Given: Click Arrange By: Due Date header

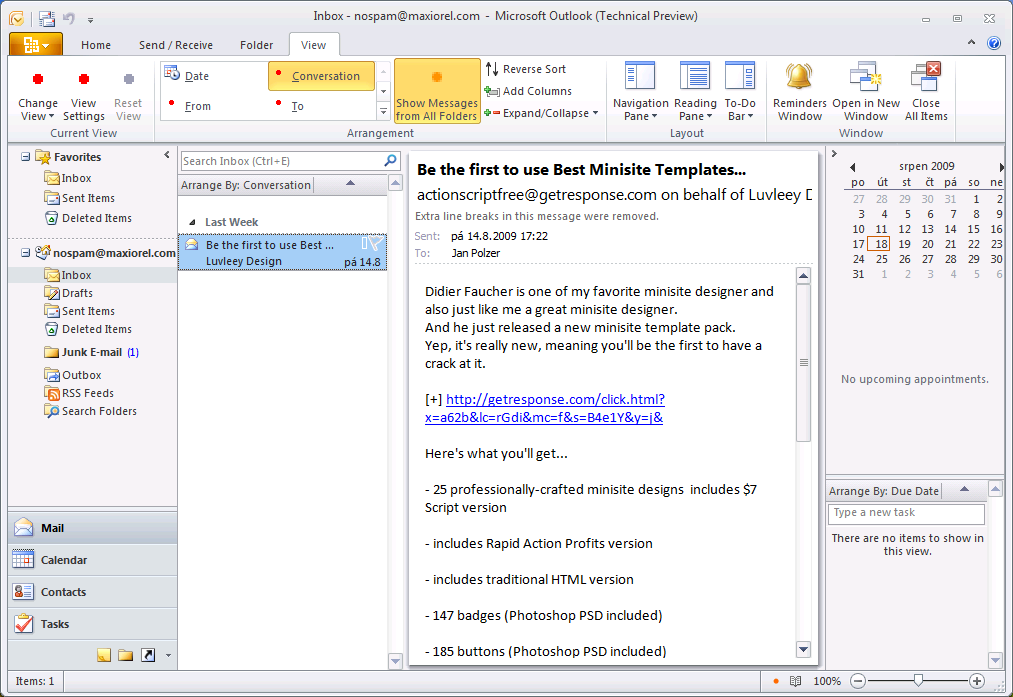Looking at the screenshot, I should tap(883, 491).
